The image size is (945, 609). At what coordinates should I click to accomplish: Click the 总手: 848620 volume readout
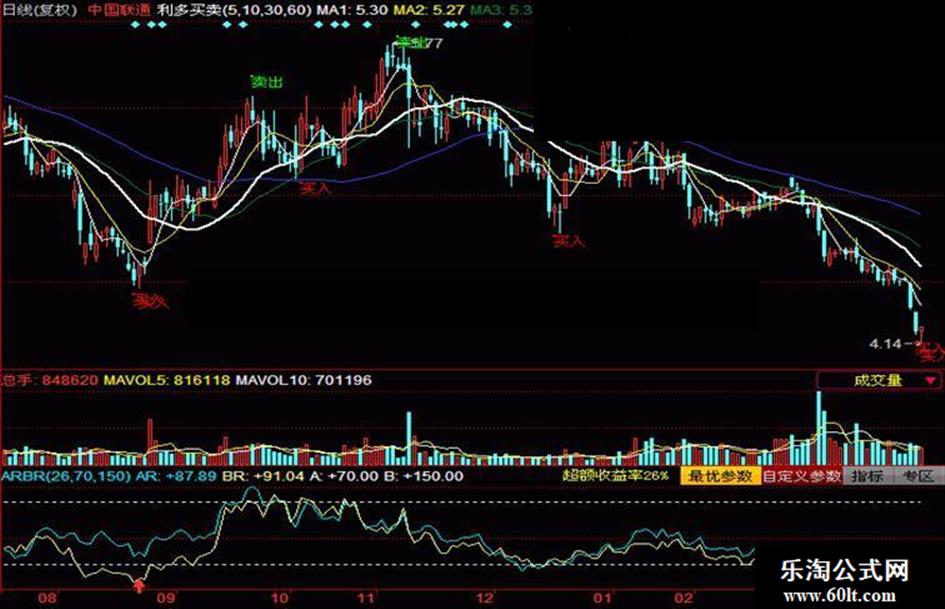49,380
